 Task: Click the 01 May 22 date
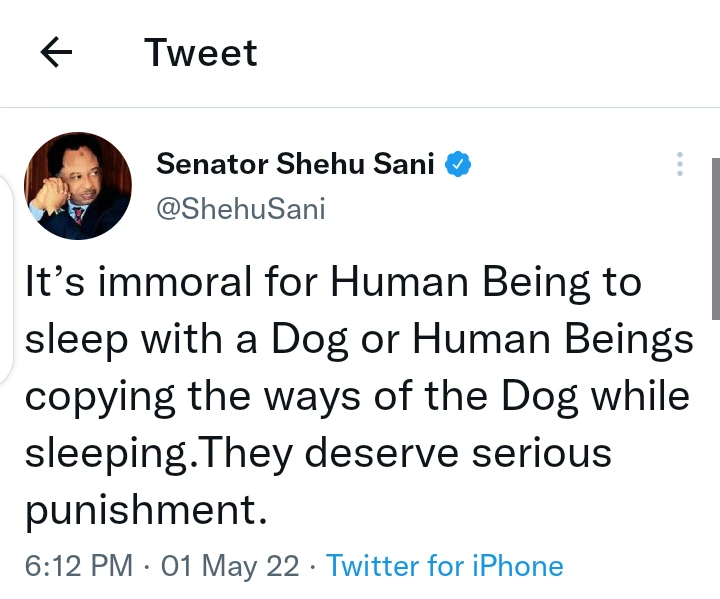click(230, 566)
